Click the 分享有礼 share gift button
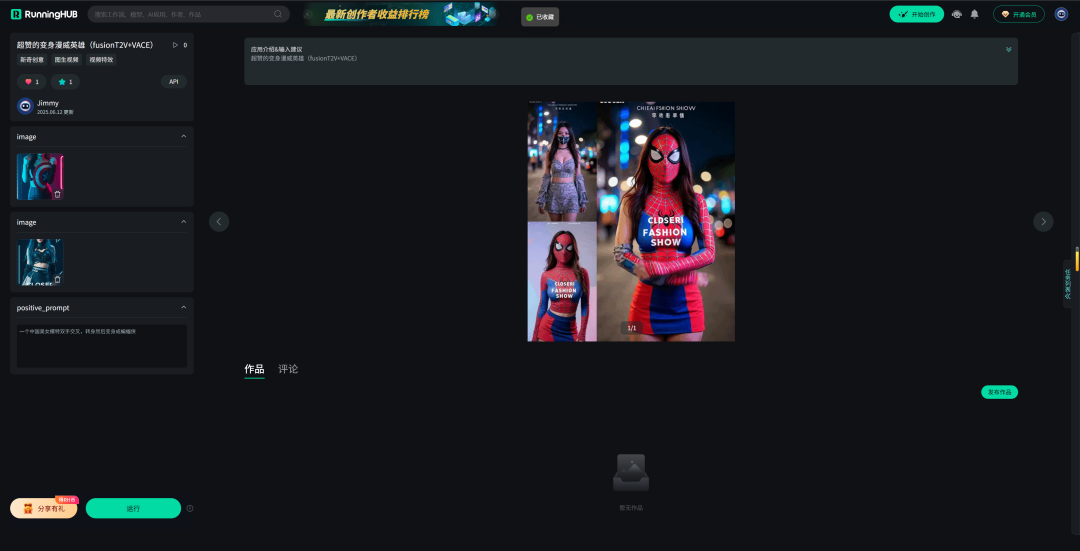1080x551 pixels. pyautogui.click(x=43, y=508)
